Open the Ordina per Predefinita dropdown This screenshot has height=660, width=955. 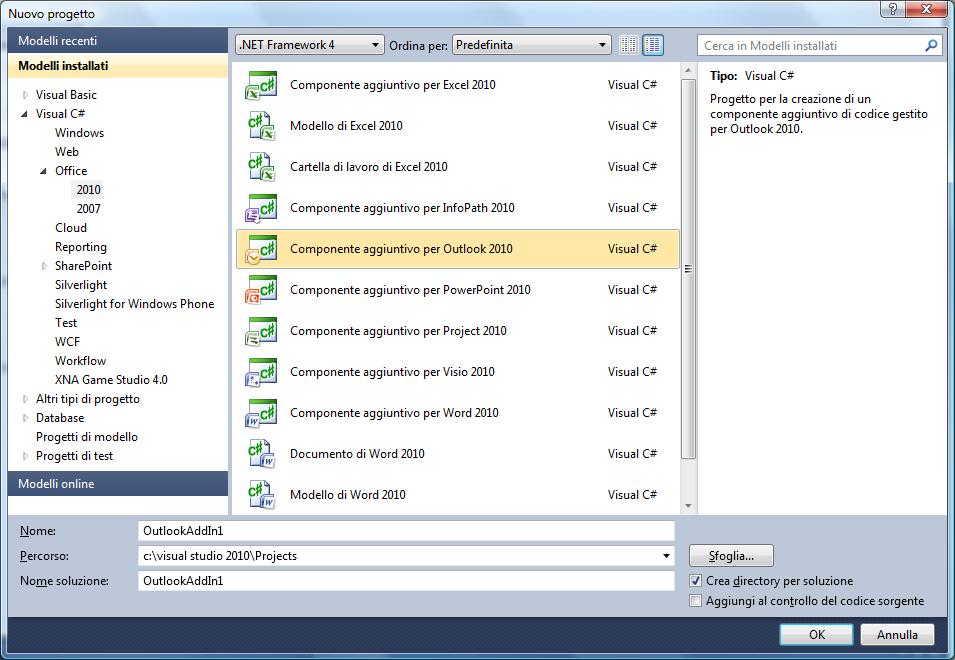(532, 45)
